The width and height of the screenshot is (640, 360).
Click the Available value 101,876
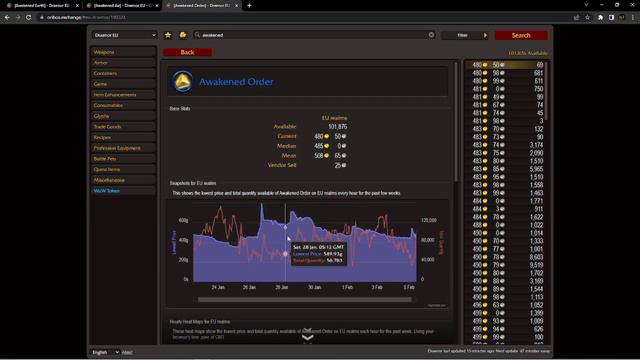pyautogui.click(x=338, y=127)
